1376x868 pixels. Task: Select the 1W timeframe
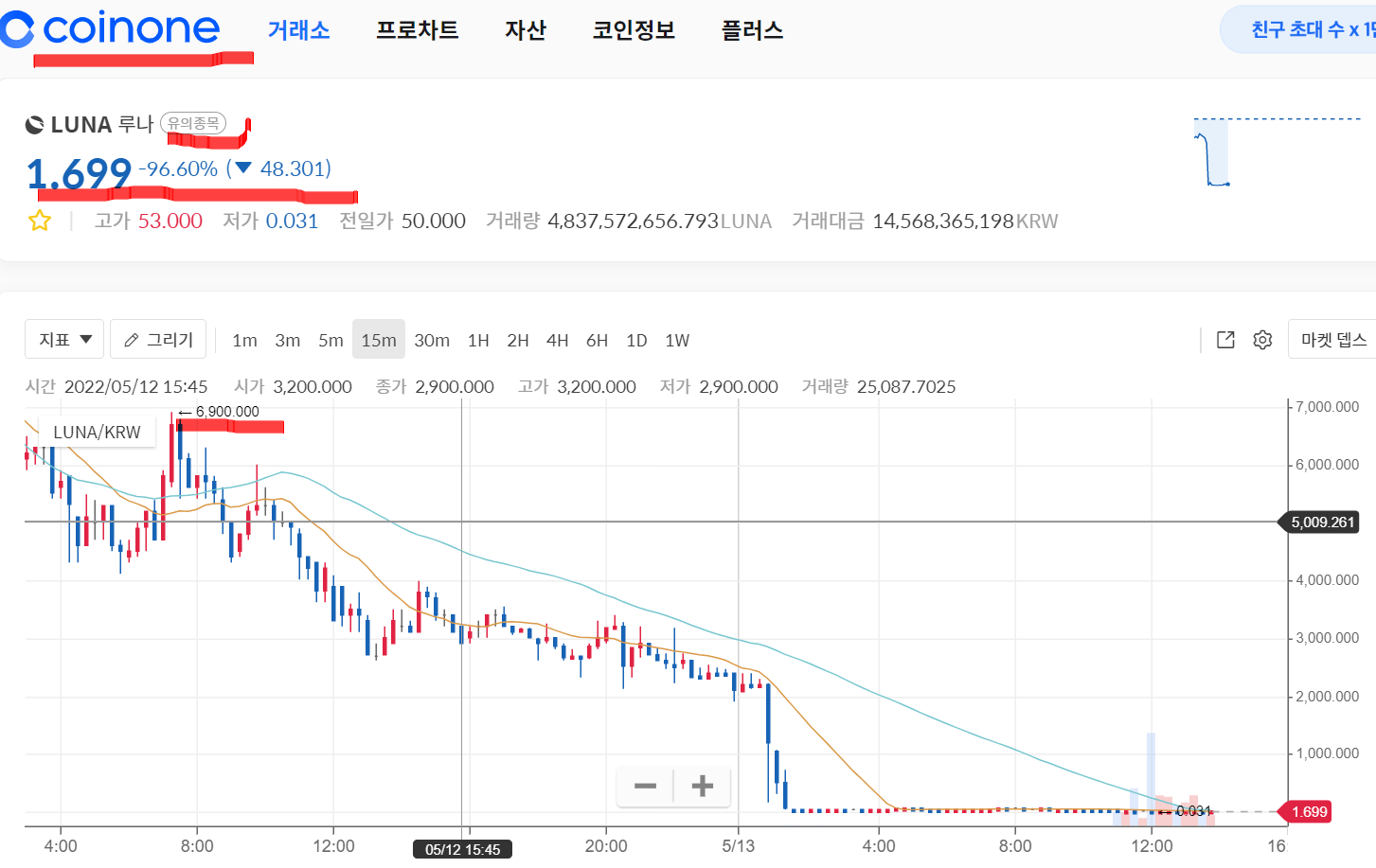[x=677, y=340]
